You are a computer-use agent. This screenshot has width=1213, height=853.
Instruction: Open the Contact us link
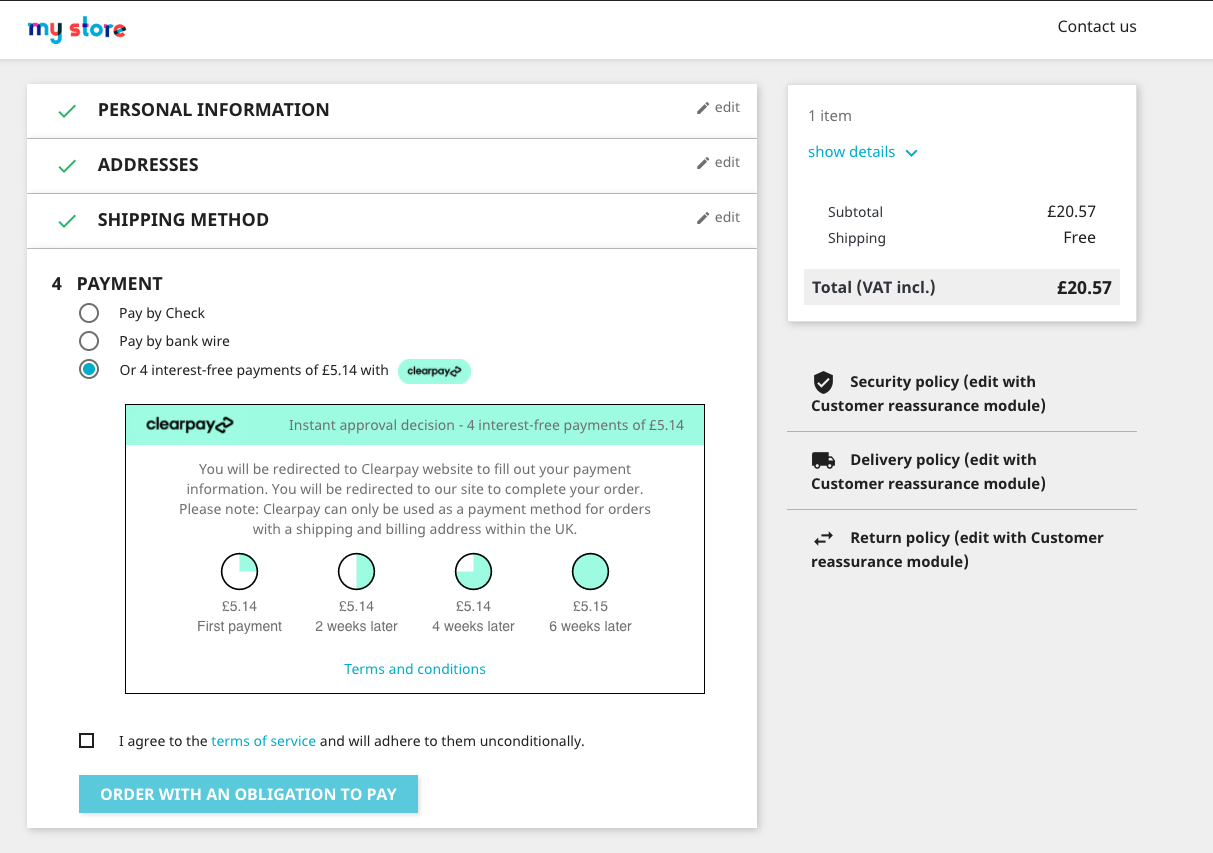(x=1097, y=27)
